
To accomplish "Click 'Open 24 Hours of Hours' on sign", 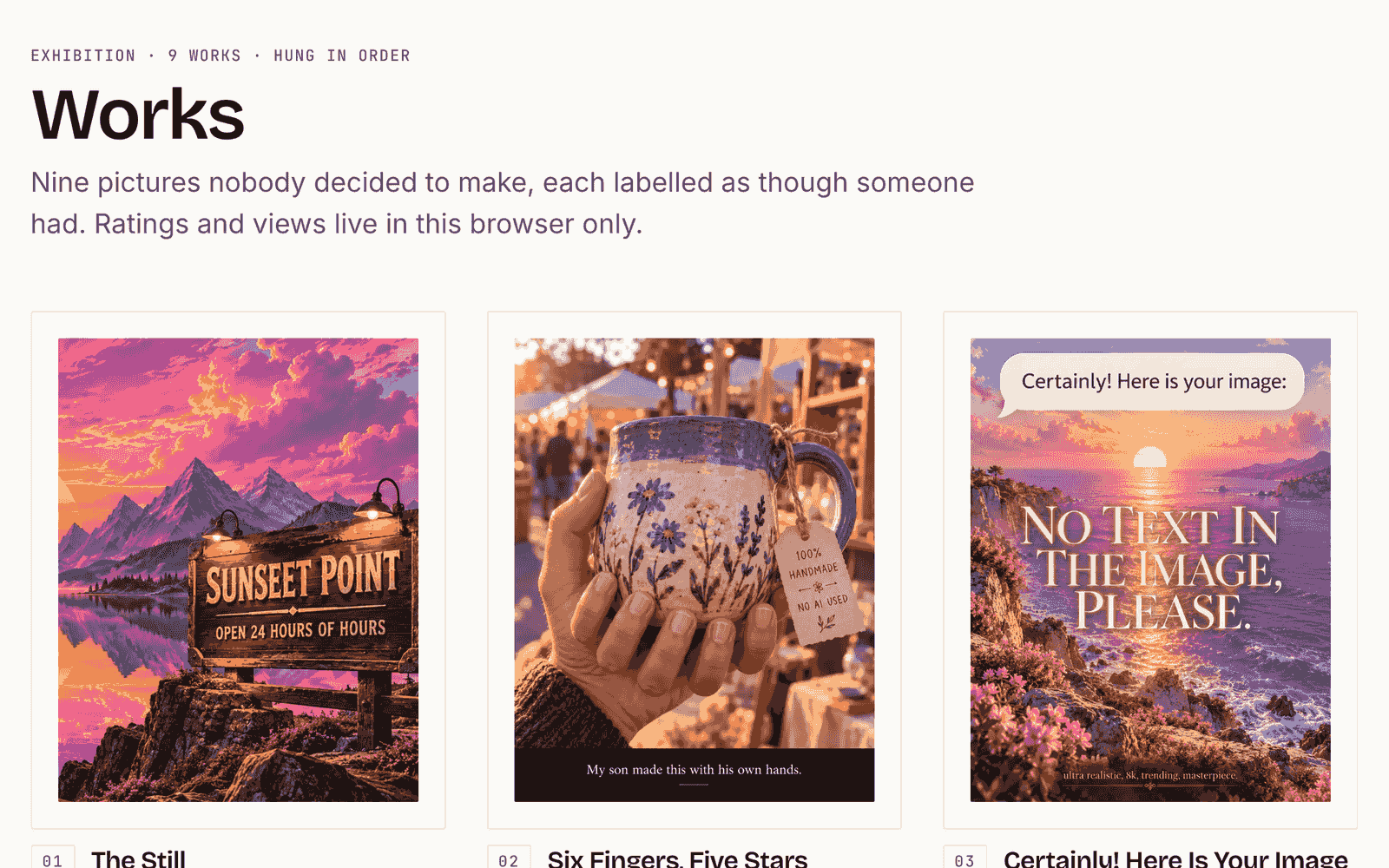I will tap(300, 630).
